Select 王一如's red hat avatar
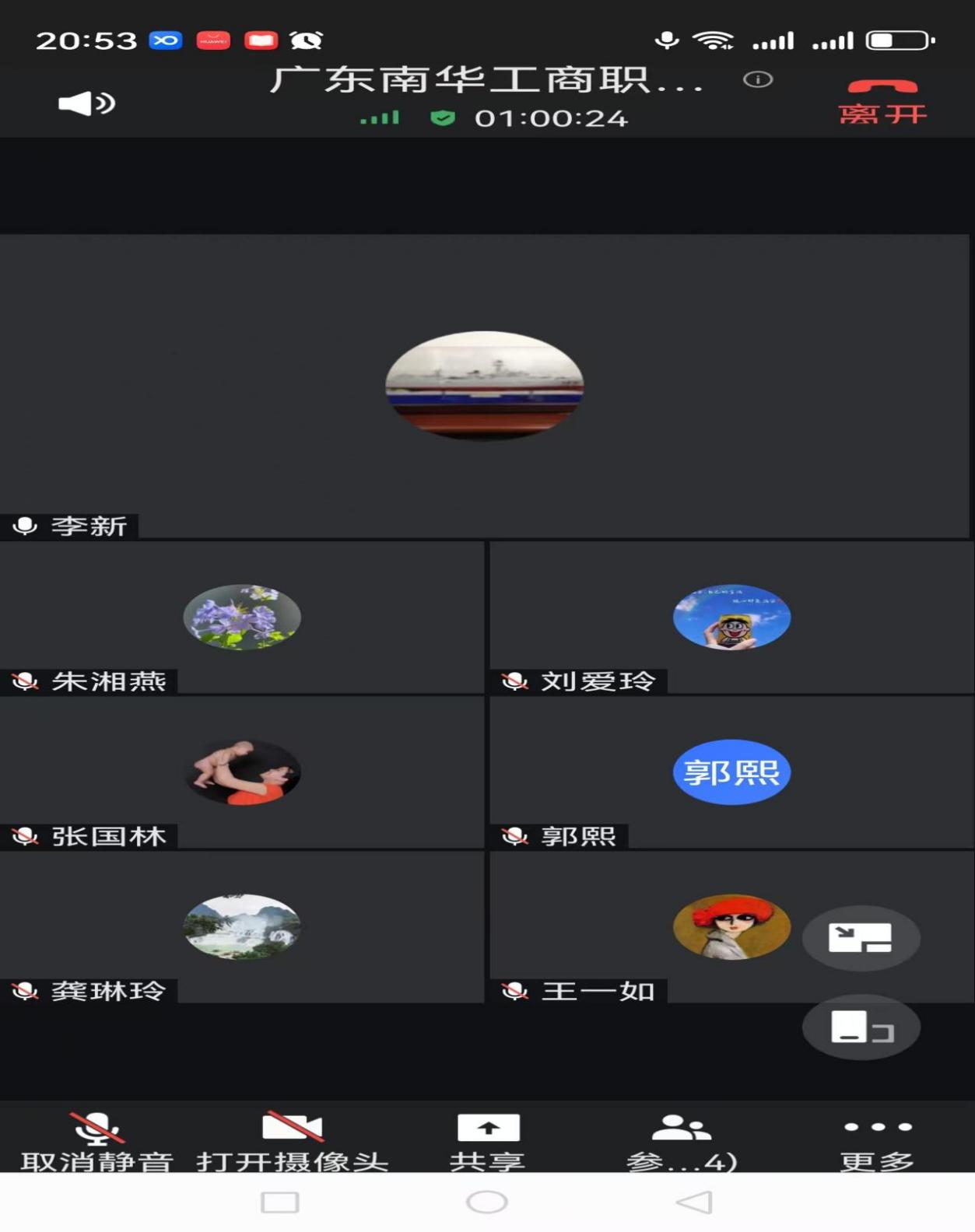Viewport: 975px width, 1232px height. (x=731, y=926)
